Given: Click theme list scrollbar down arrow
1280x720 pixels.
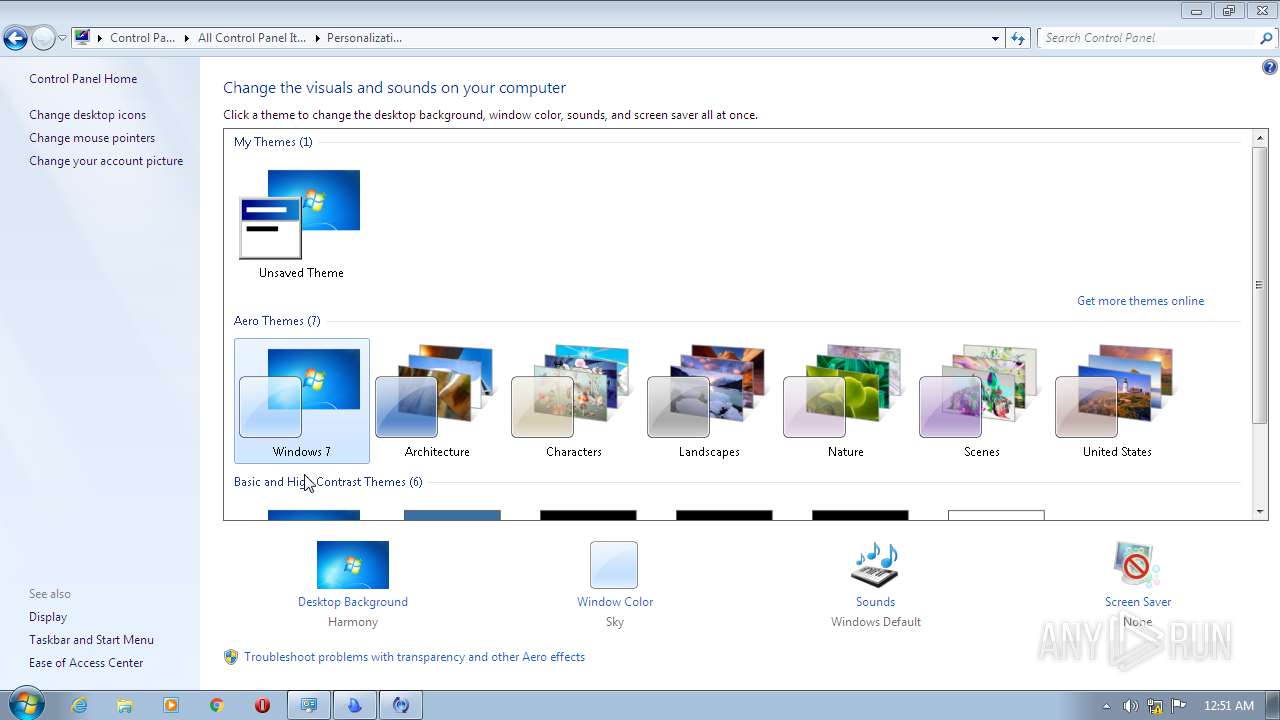Looking at the screenshot, I should click(1260, 512).
